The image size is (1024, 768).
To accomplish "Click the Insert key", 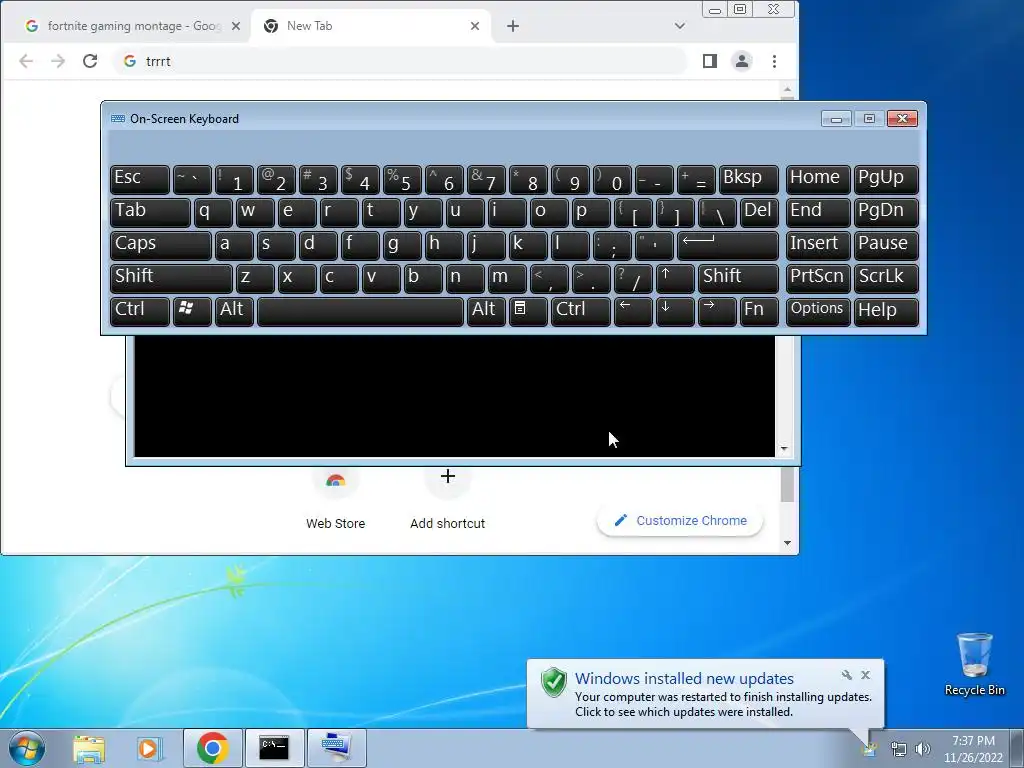I will click(818, 245).
